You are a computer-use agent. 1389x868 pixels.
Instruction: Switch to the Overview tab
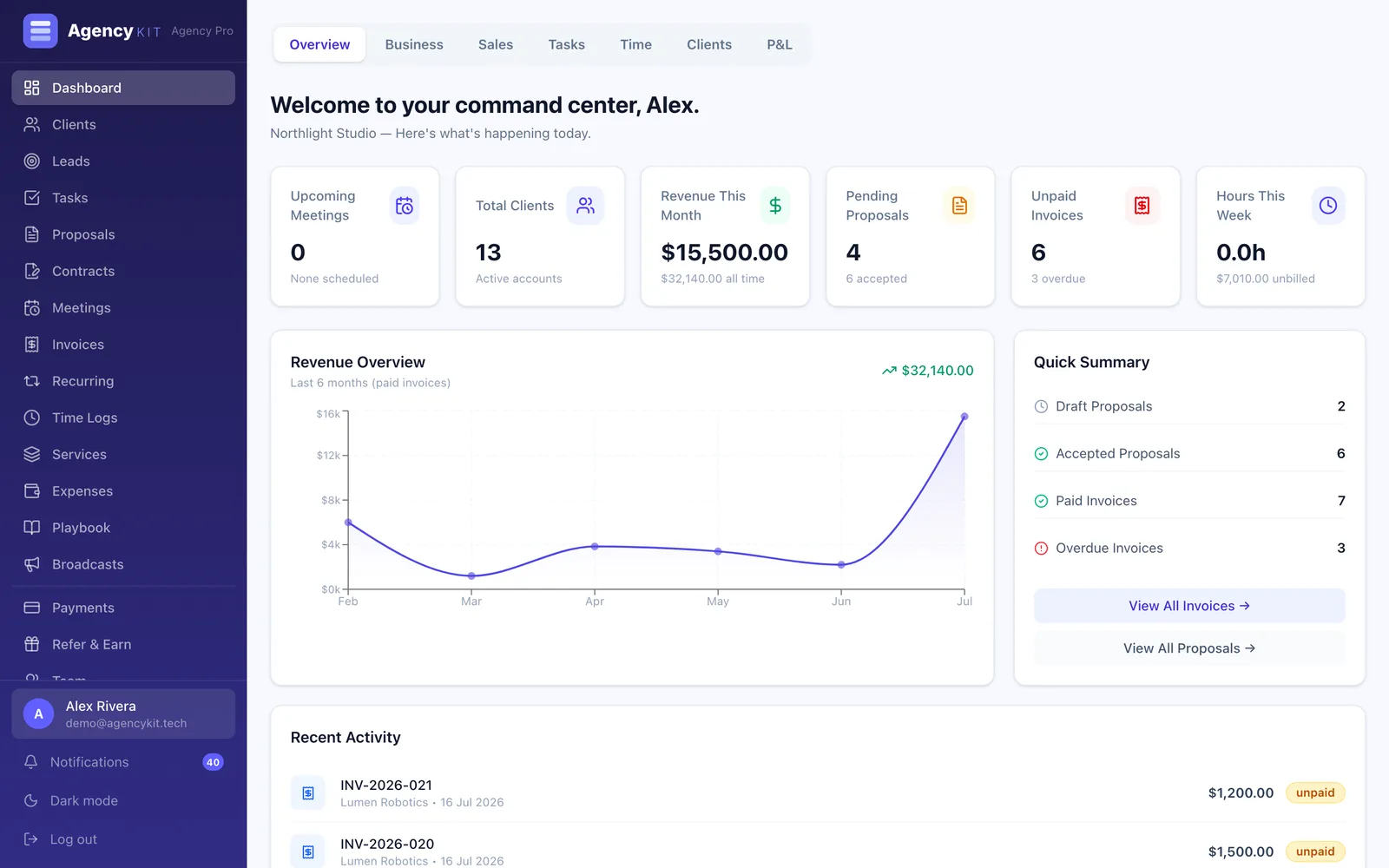click(x=319, y=44)
